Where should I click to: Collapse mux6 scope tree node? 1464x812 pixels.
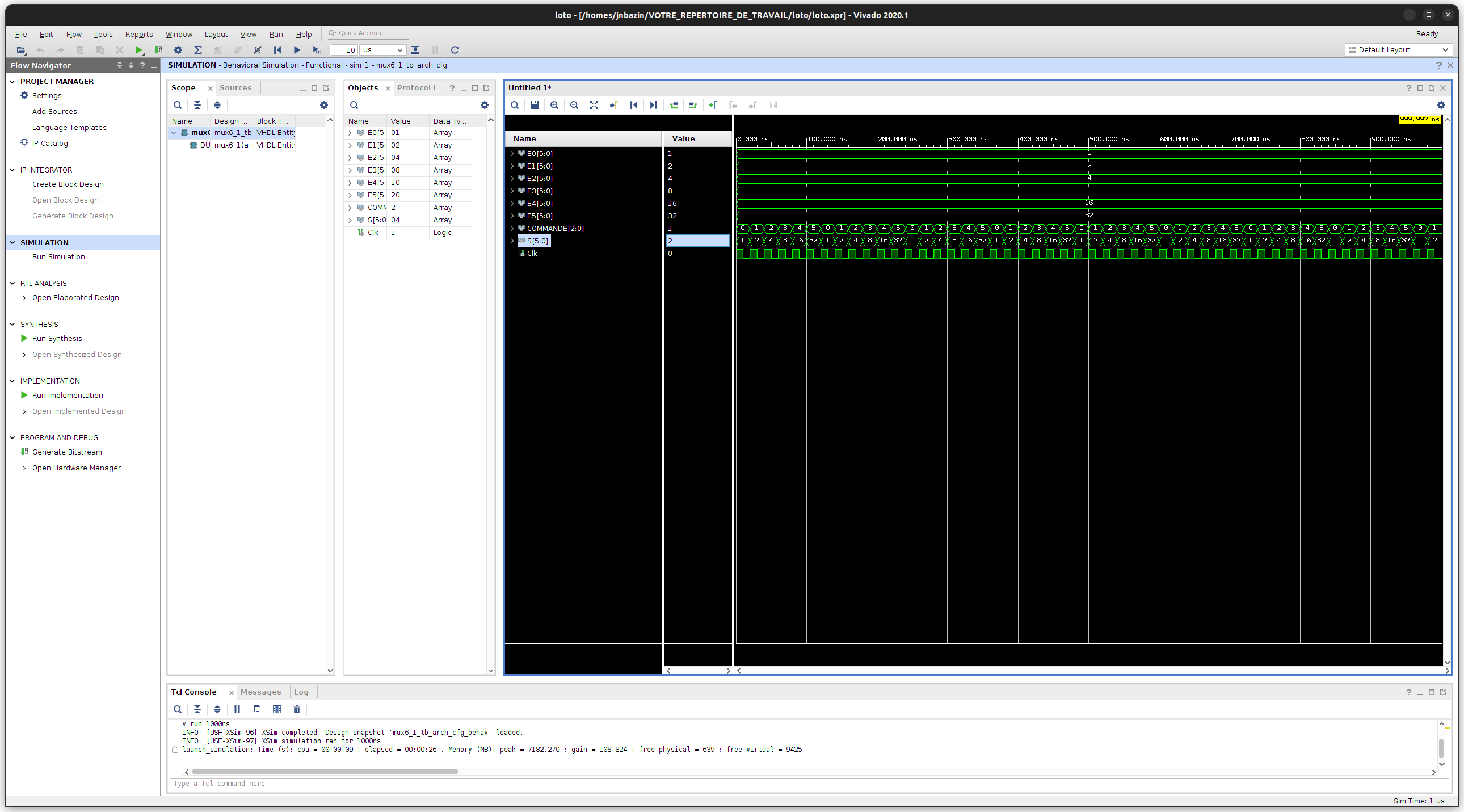174,133
